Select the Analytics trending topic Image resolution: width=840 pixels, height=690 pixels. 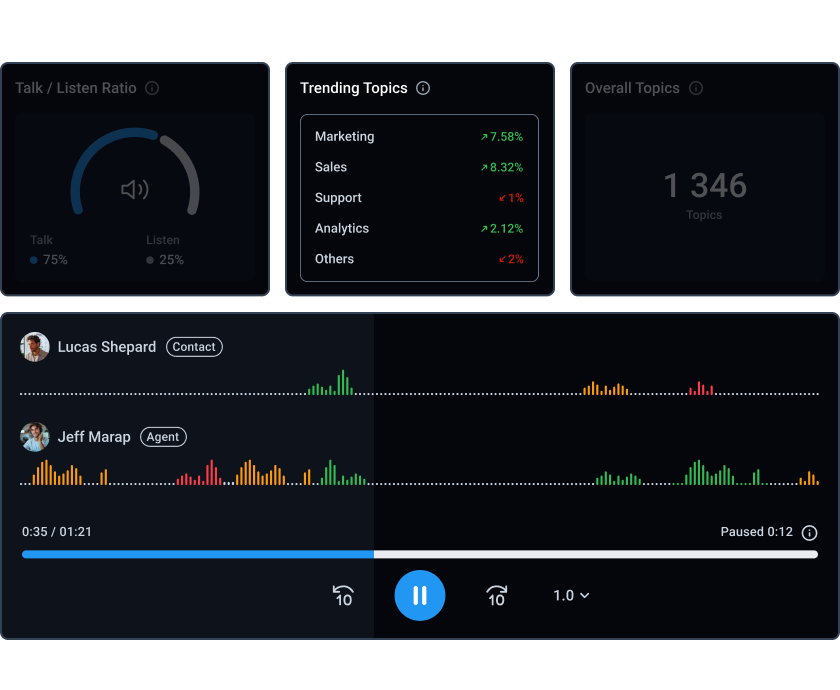tap(419, 228)
